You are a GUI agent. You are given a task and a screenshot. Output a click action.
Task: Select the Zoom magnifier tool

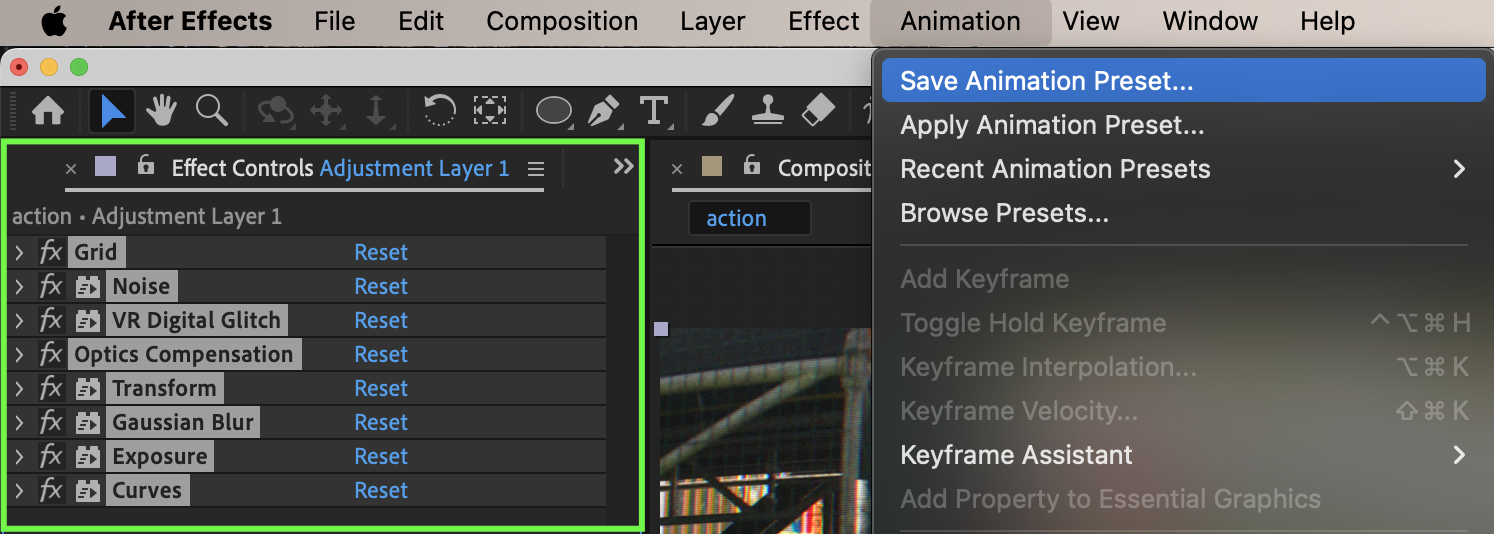click(x=211, y=110)
